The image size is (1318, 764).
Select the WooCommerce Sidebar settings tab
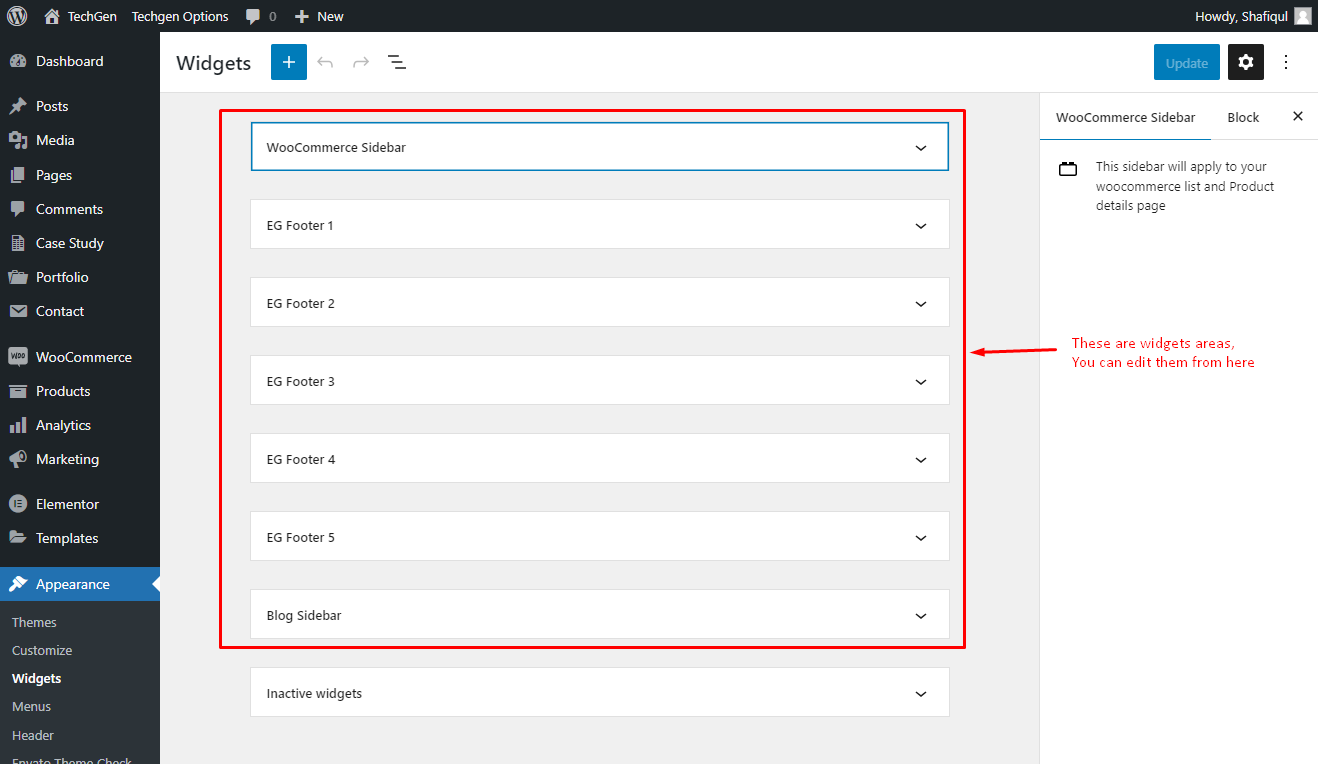click(1125, 117)
